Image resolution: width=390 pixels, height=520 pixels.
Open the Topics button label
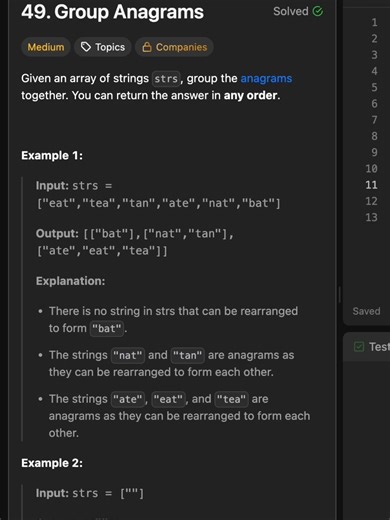click(110, 47)
